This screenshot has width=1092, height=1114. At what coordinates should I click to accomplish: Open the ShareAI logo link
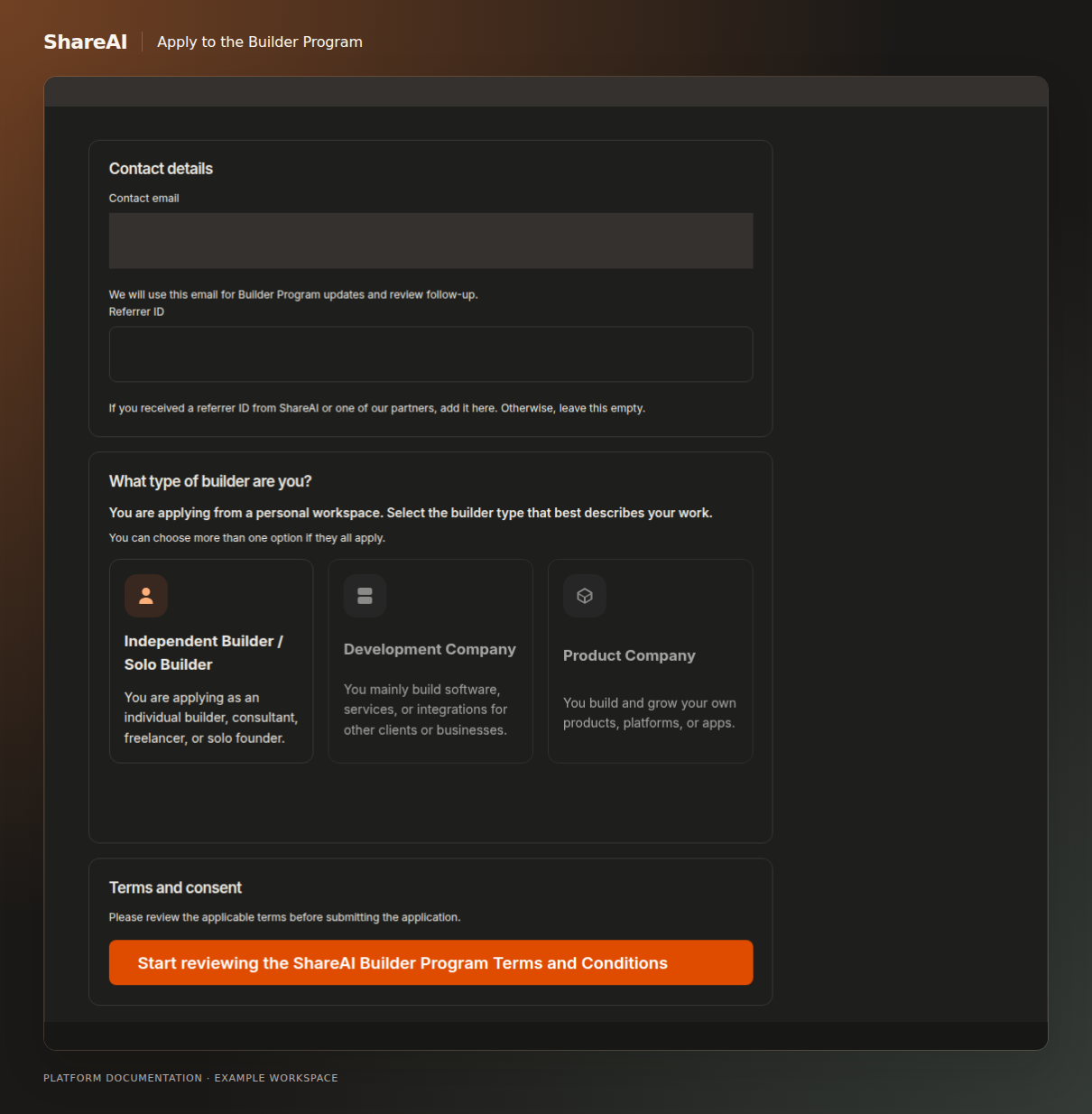(x=86, y=42)
